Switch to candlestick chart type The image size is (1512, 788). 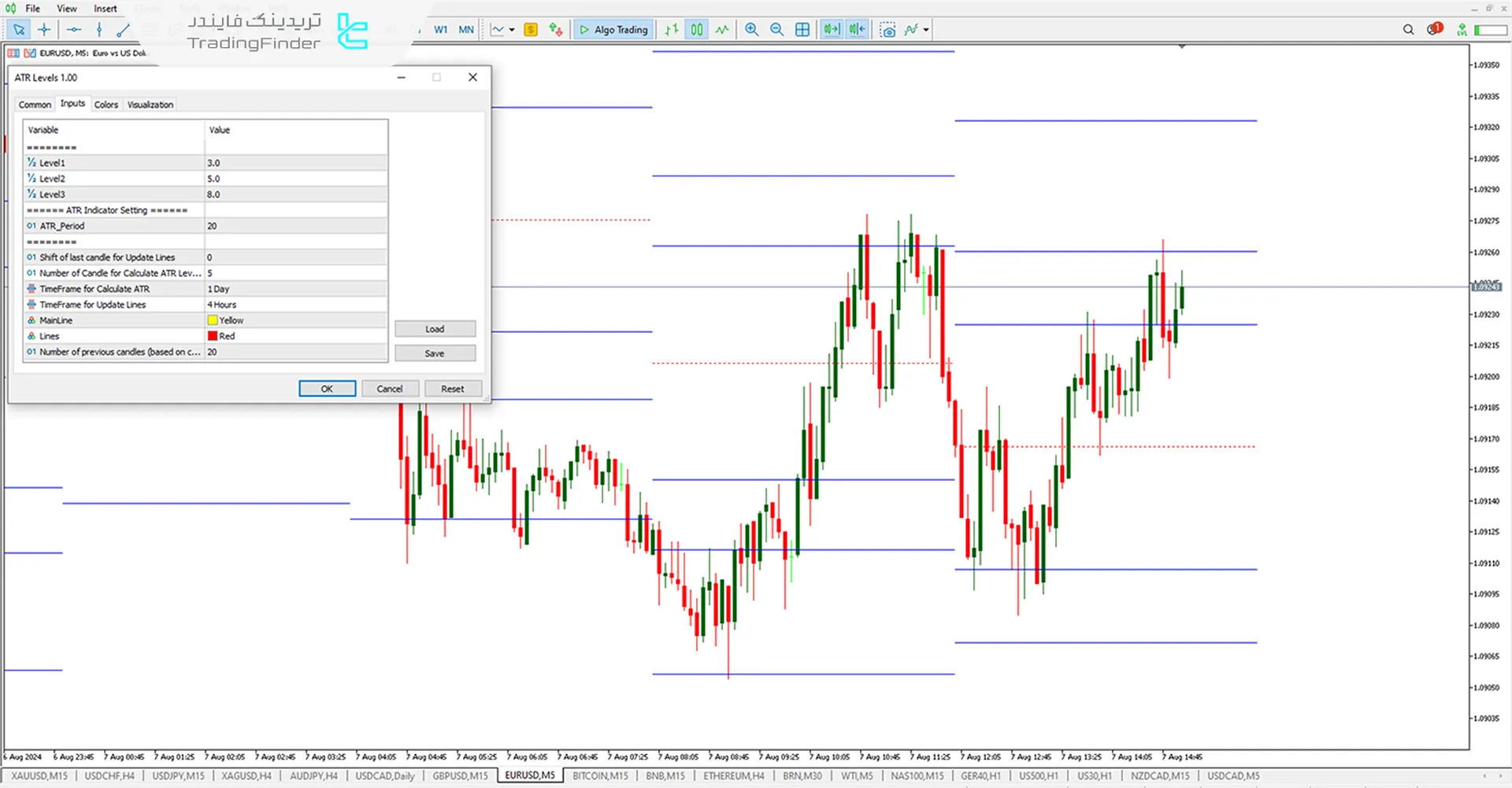point(697,30)
